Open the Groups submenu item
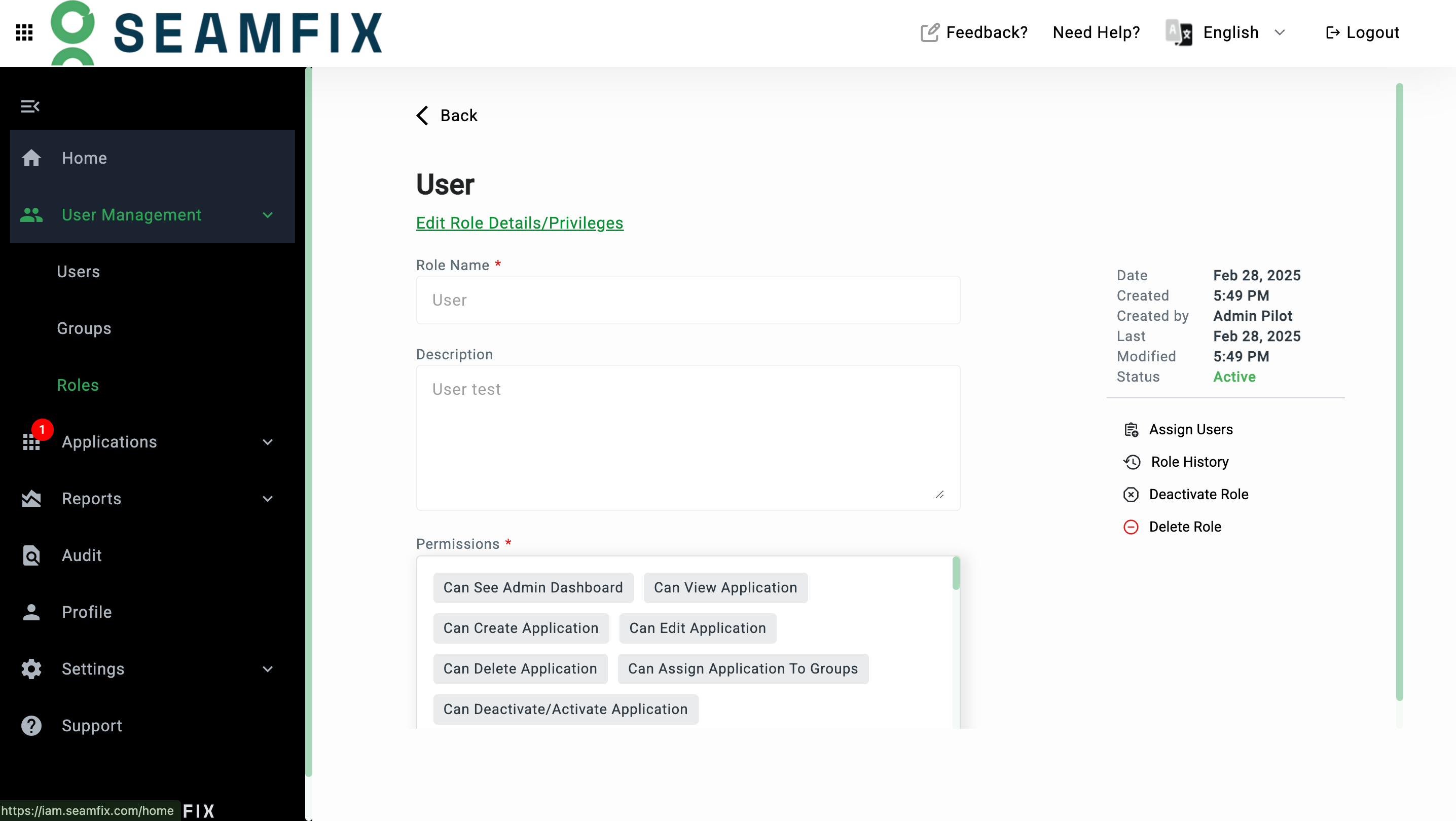Viewport: 1456px width, 821px height. click(x=84, y=328)
